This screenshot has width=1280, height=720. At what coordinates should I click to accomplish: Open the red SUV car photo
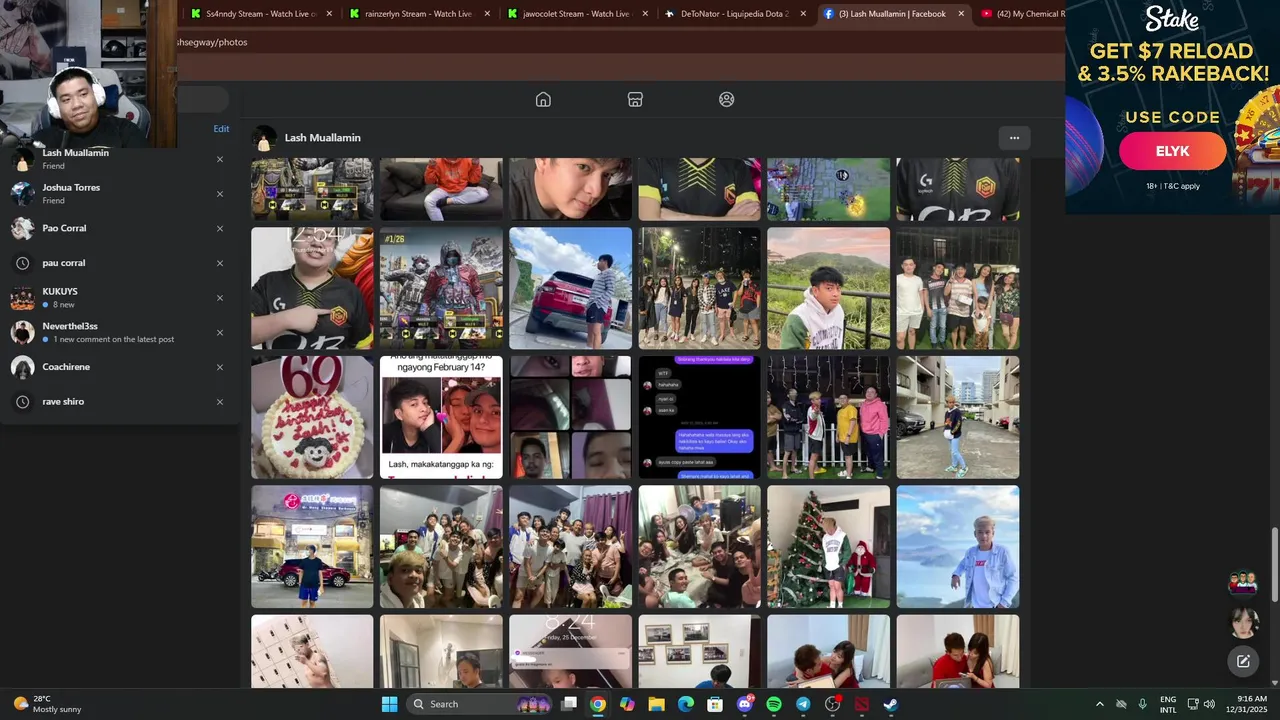click(x=570, y=288)
